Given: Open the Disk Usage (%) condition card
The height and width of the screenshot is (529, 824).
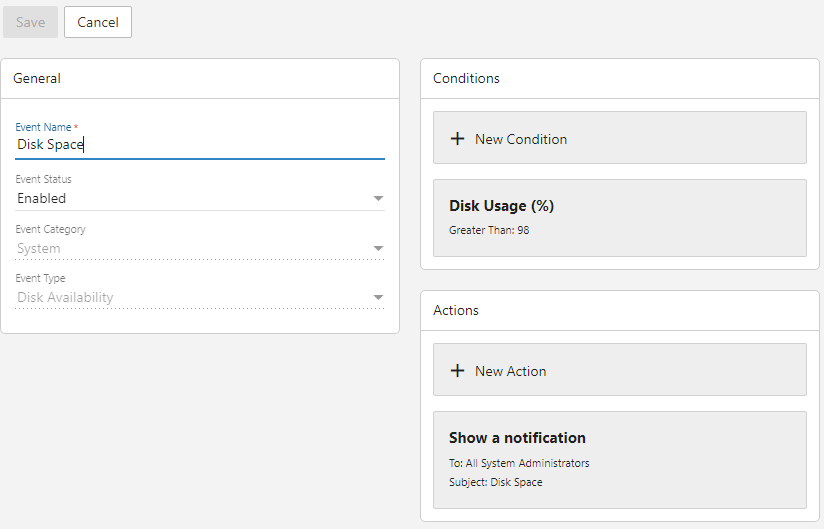Looking at the screenshot, I should 619,217.
